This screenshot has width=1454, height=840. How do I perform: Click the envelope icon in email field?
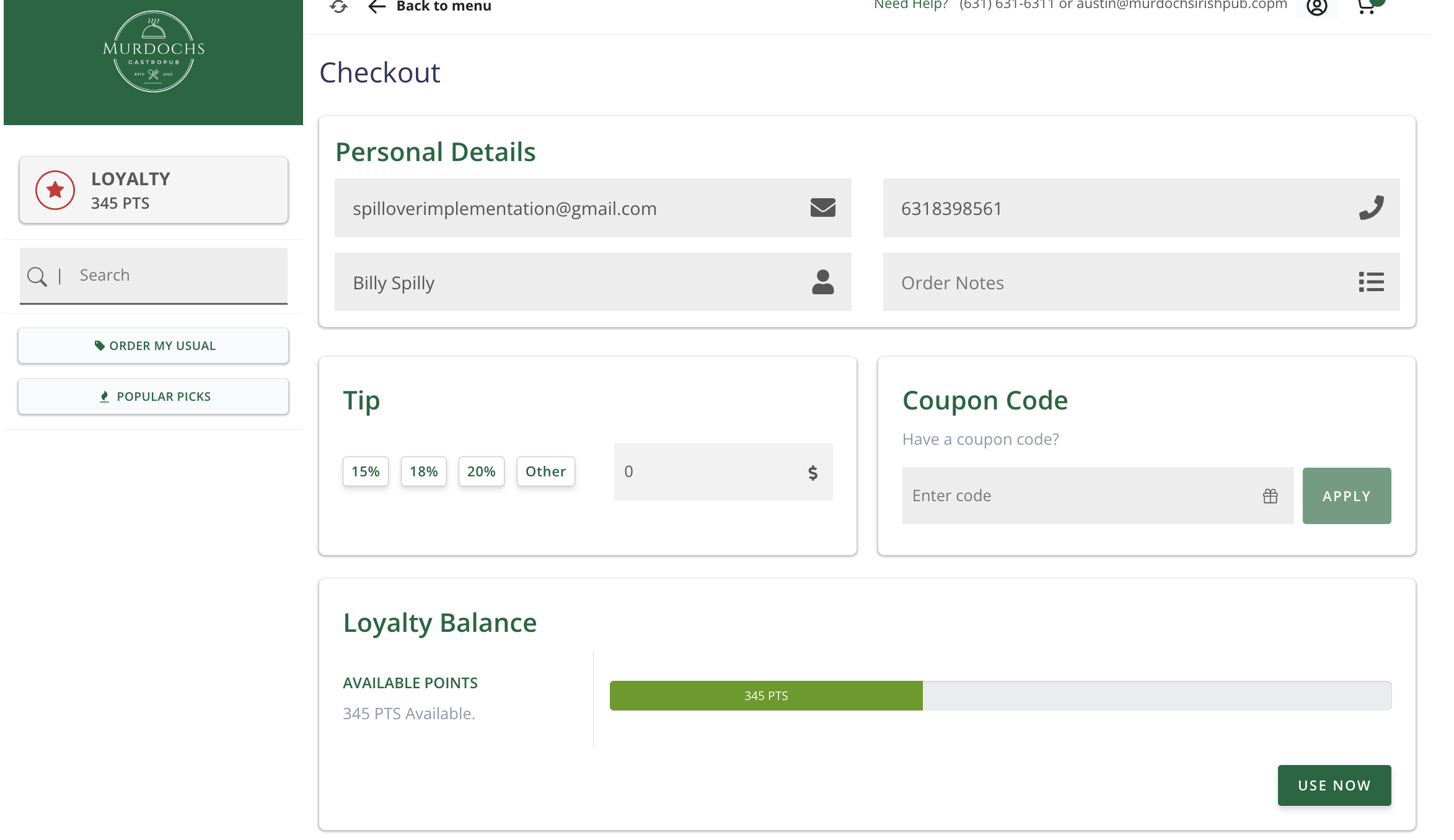pyautogui.click(x=822, y=208)
